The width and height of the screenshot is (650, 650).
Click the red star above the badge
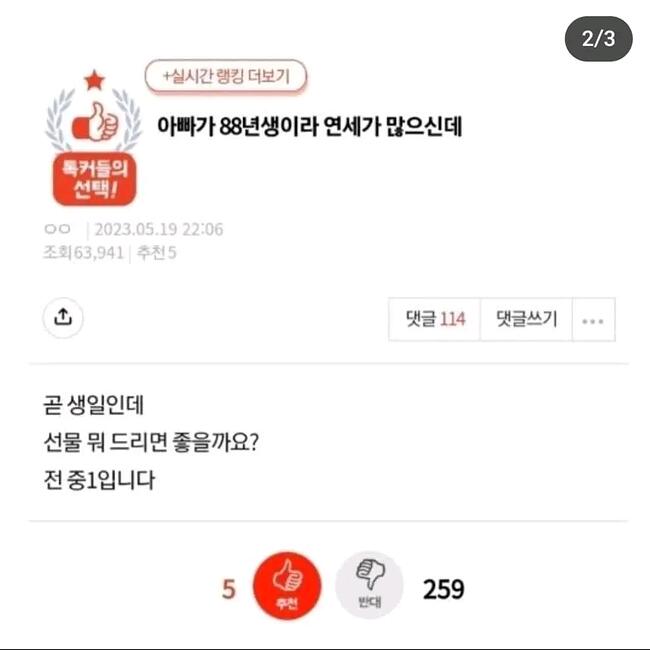point(94,80)
